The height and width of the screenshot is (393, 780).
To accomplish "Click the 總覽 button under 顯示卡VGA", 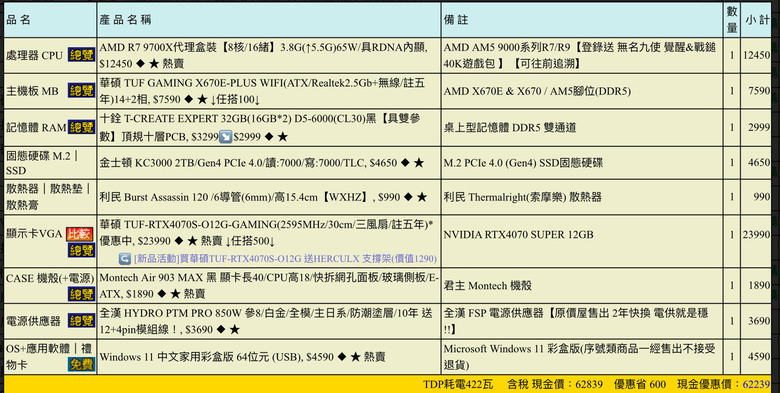I will pyautogui.click(x=81, y=250).
